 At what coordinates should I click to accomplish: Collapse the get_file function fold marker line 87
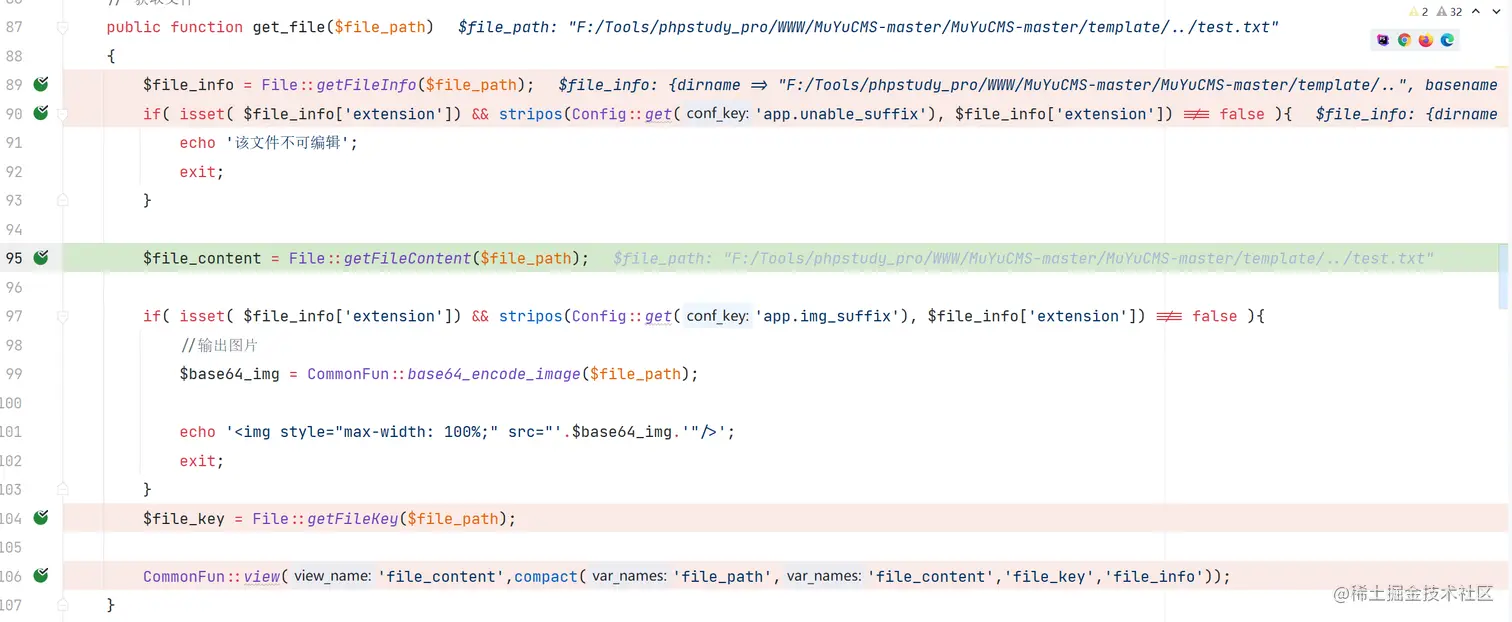pos(63,27)
